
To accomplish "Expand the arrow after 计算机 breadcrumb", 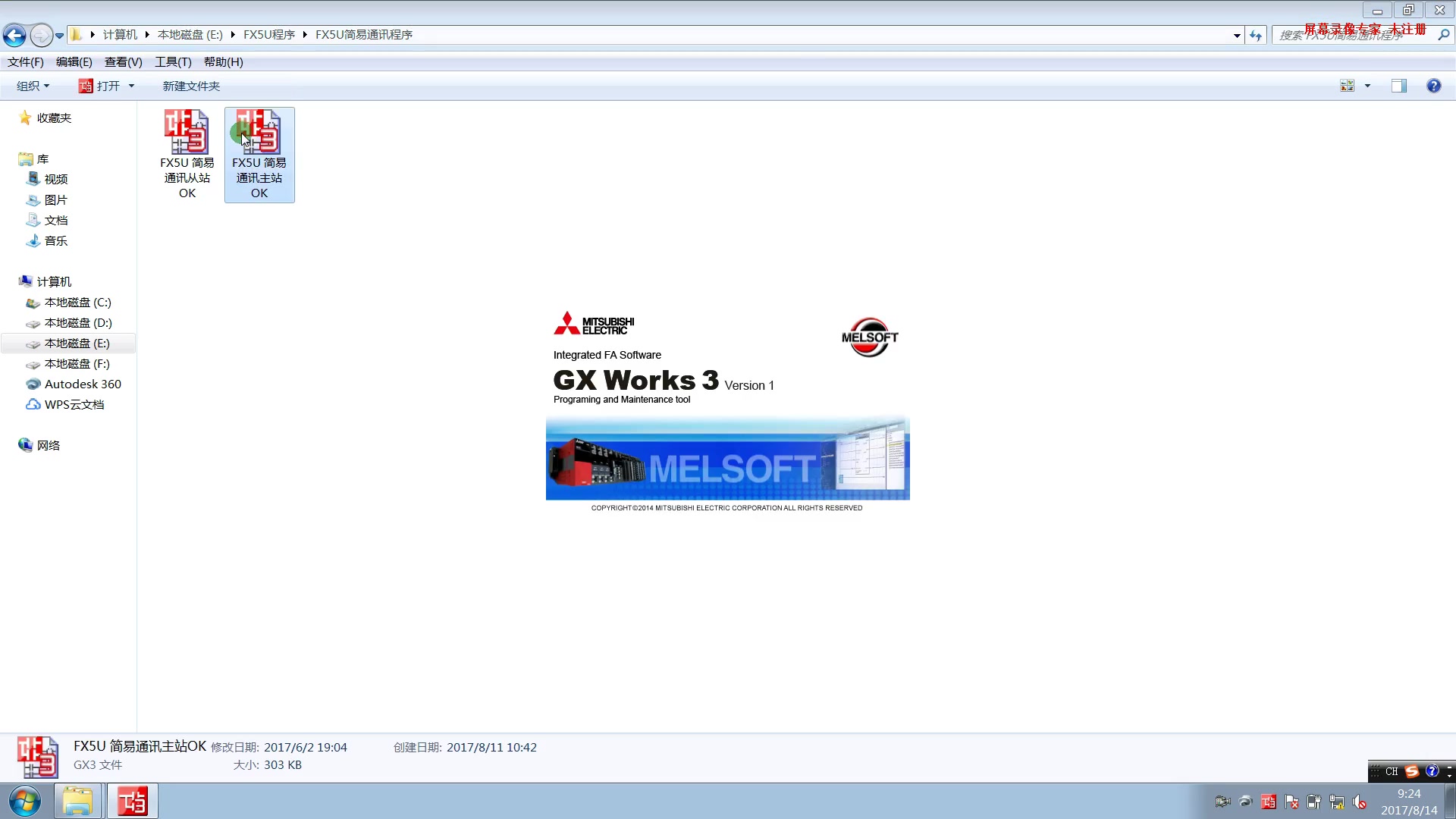I will click(147, 35).
